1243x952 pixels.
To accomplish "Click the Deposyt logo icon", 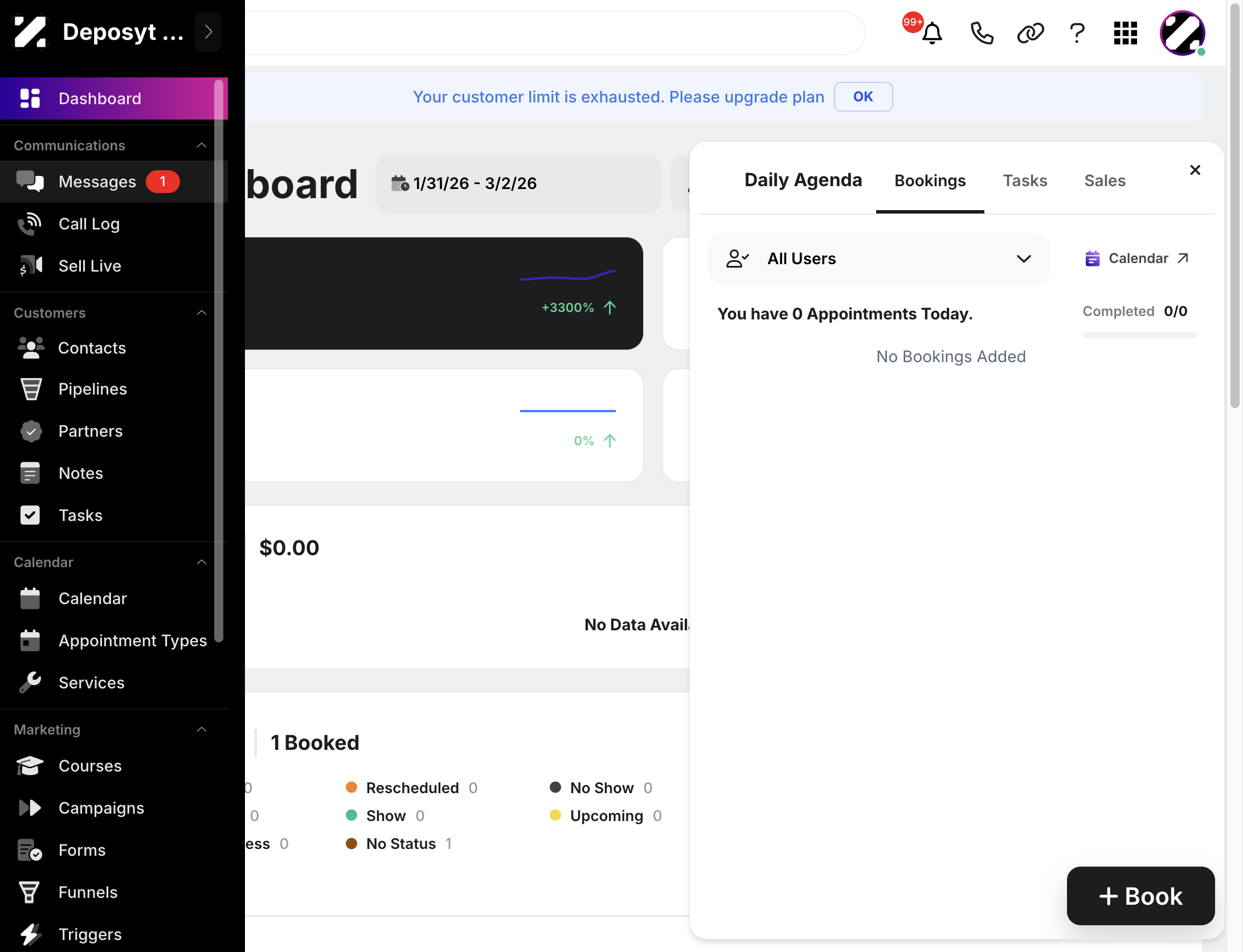I will [30, 32].
